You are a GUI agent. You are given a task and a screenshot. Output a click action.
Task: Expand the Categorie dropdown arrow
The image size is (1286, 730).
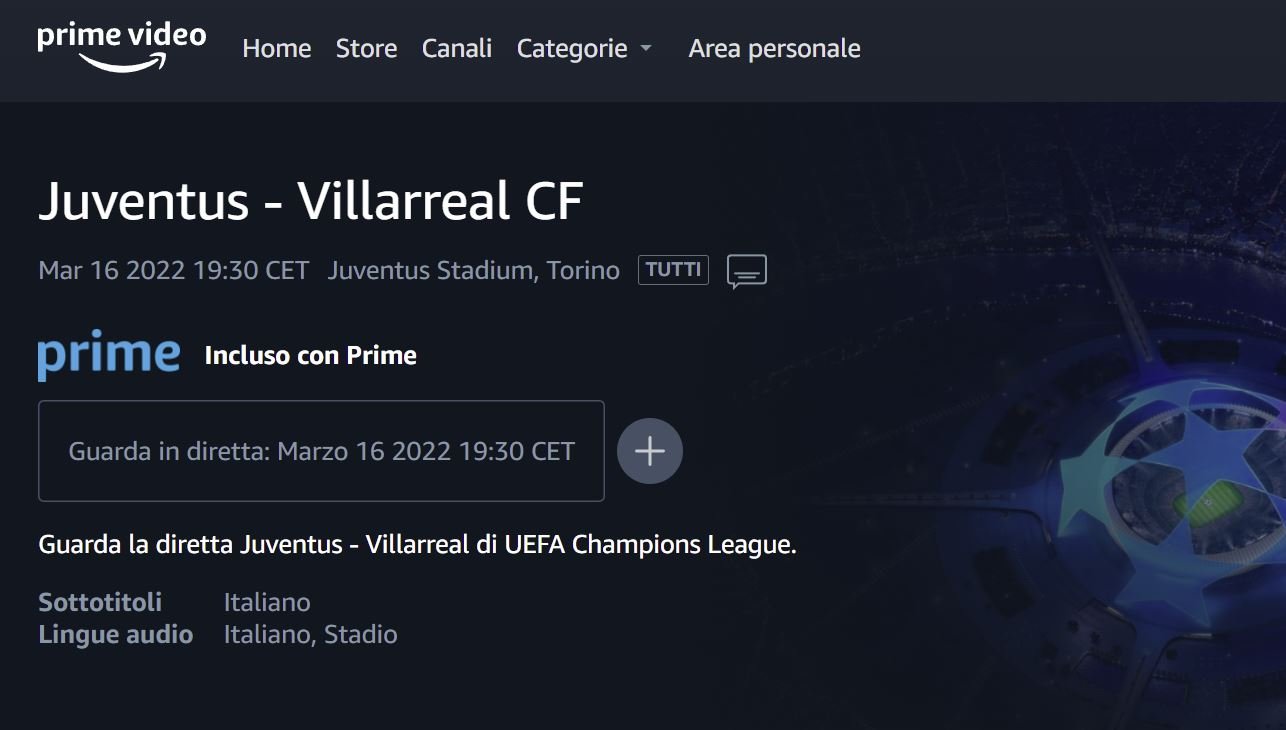coord(646,49)
